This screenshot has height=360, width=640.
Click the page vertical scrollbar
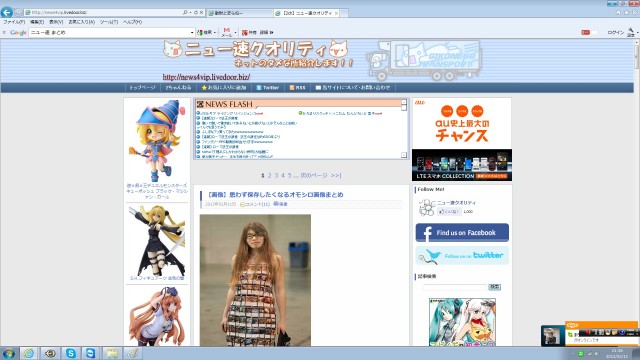tap(637, 192)
